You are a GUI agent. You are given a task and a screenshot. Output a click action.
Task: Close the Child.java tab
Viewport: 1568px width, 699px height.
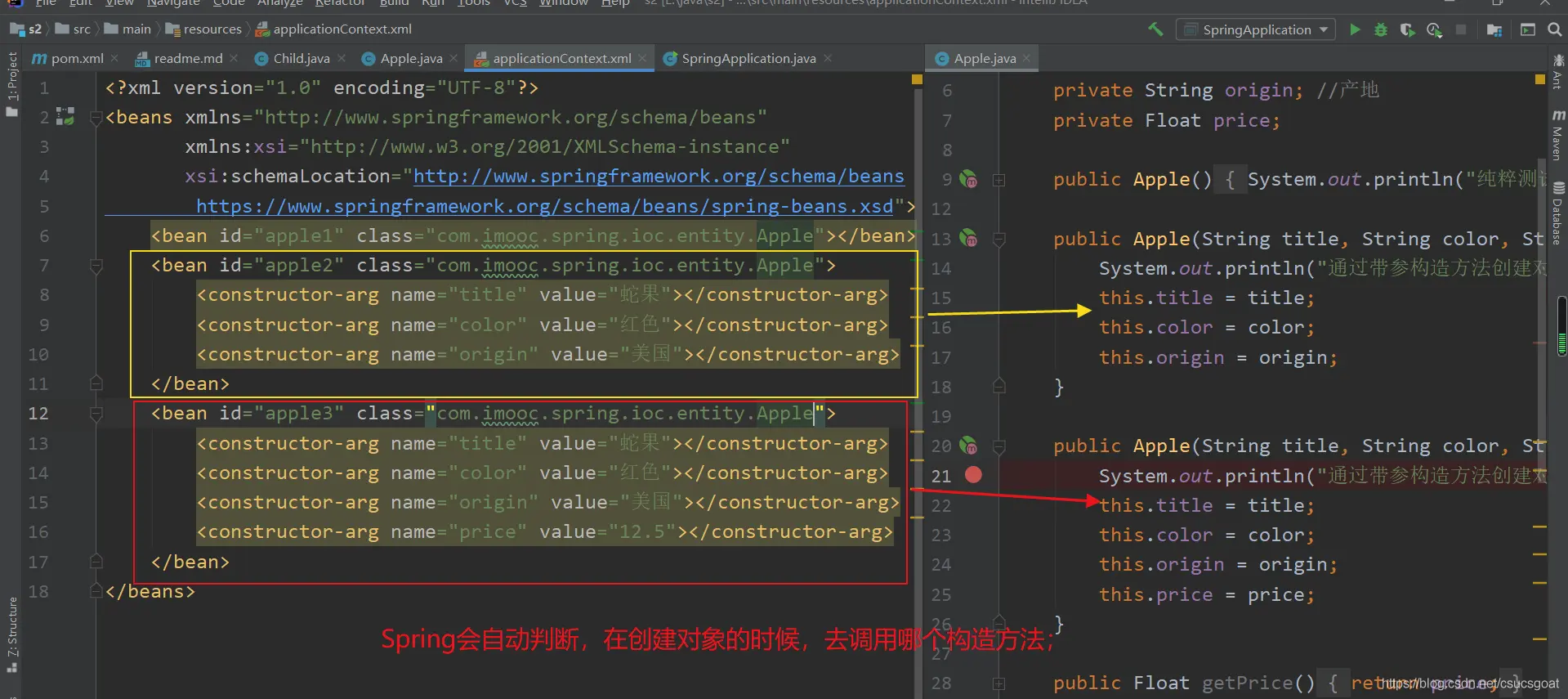pos(342,58)
